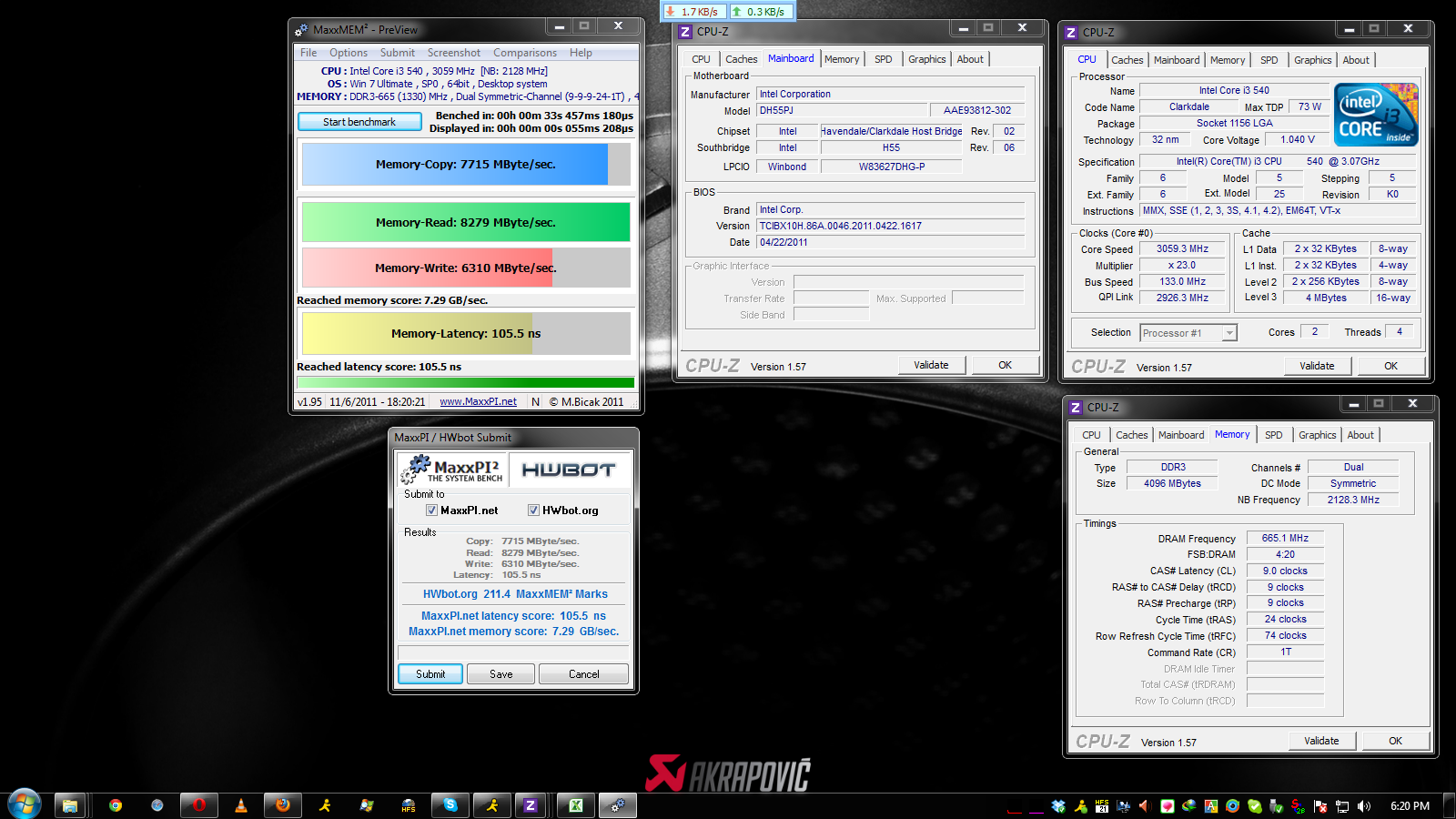Image resolution: width=1456 pixels, height=819 pixels.
Task: Open the MaxxMEM File menu
Action: (308, 53)
